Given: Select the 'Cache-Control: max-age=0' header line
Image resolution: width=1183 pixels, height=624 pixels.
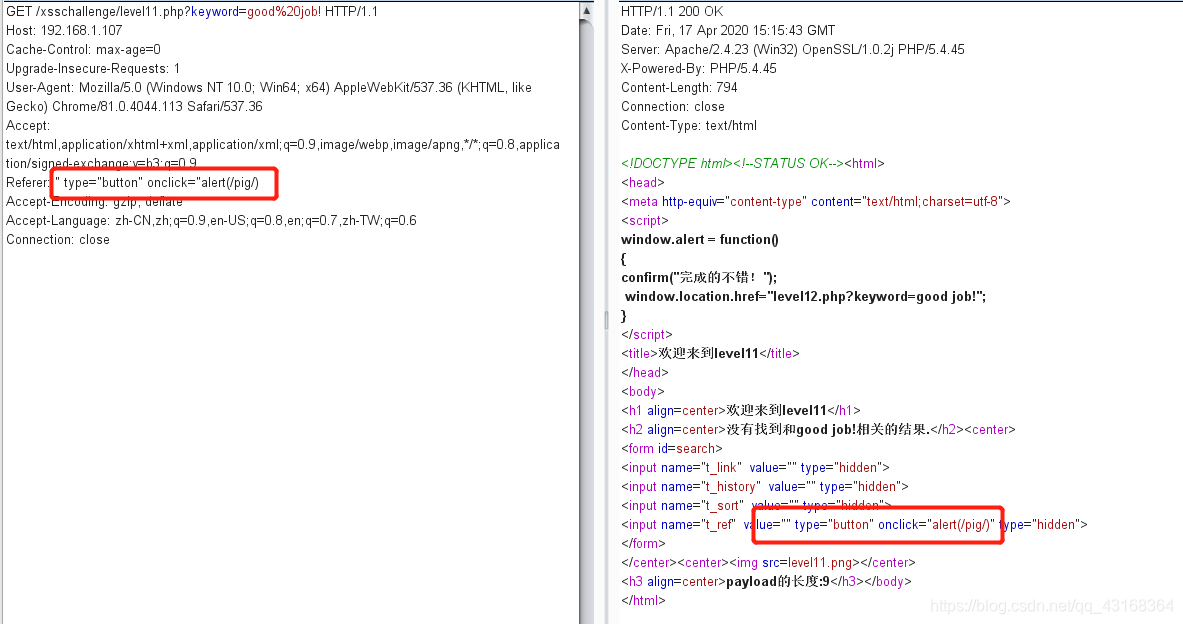Looking at the screenshot, I should click(x=83, y=50).
